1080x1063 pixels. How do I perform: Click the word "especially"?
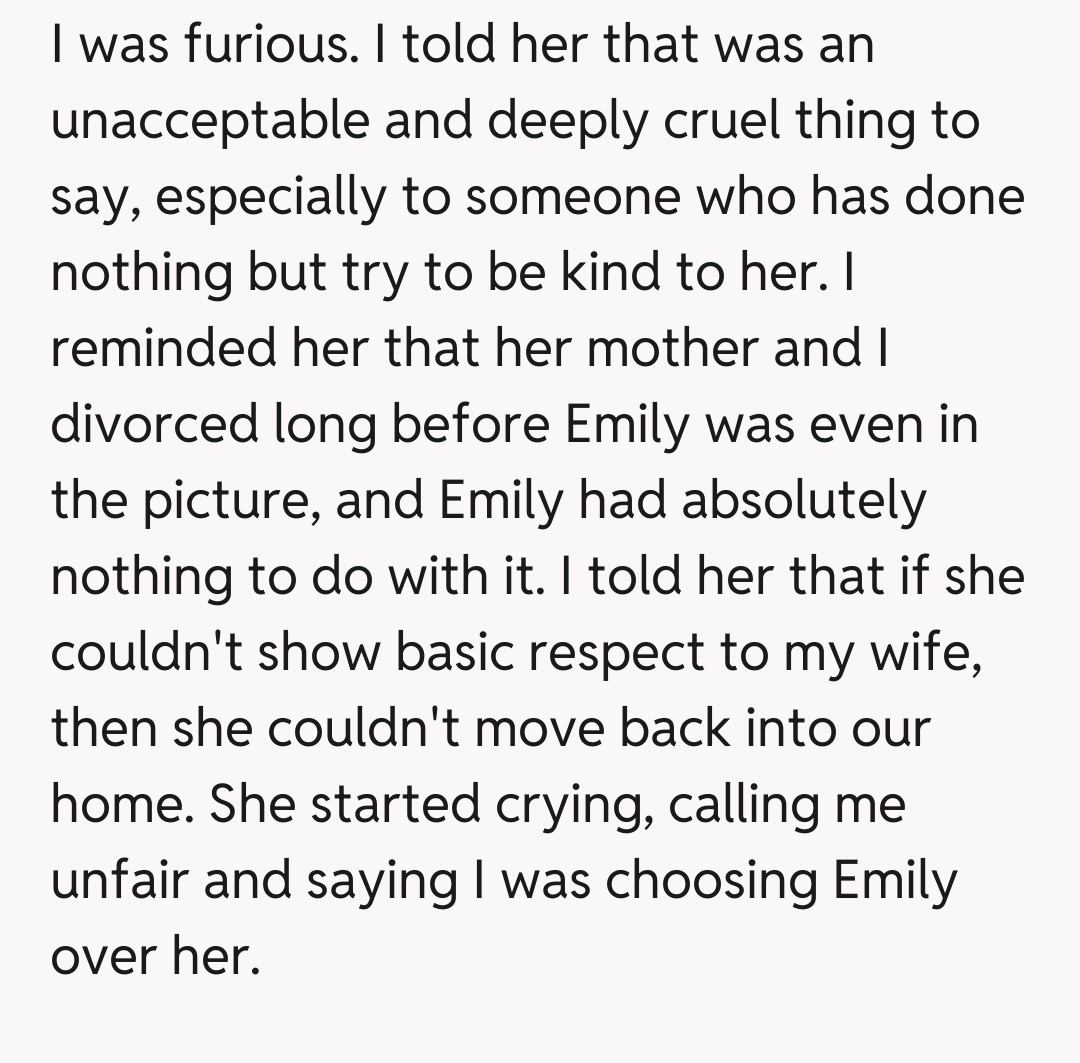(x=268, y=197)
